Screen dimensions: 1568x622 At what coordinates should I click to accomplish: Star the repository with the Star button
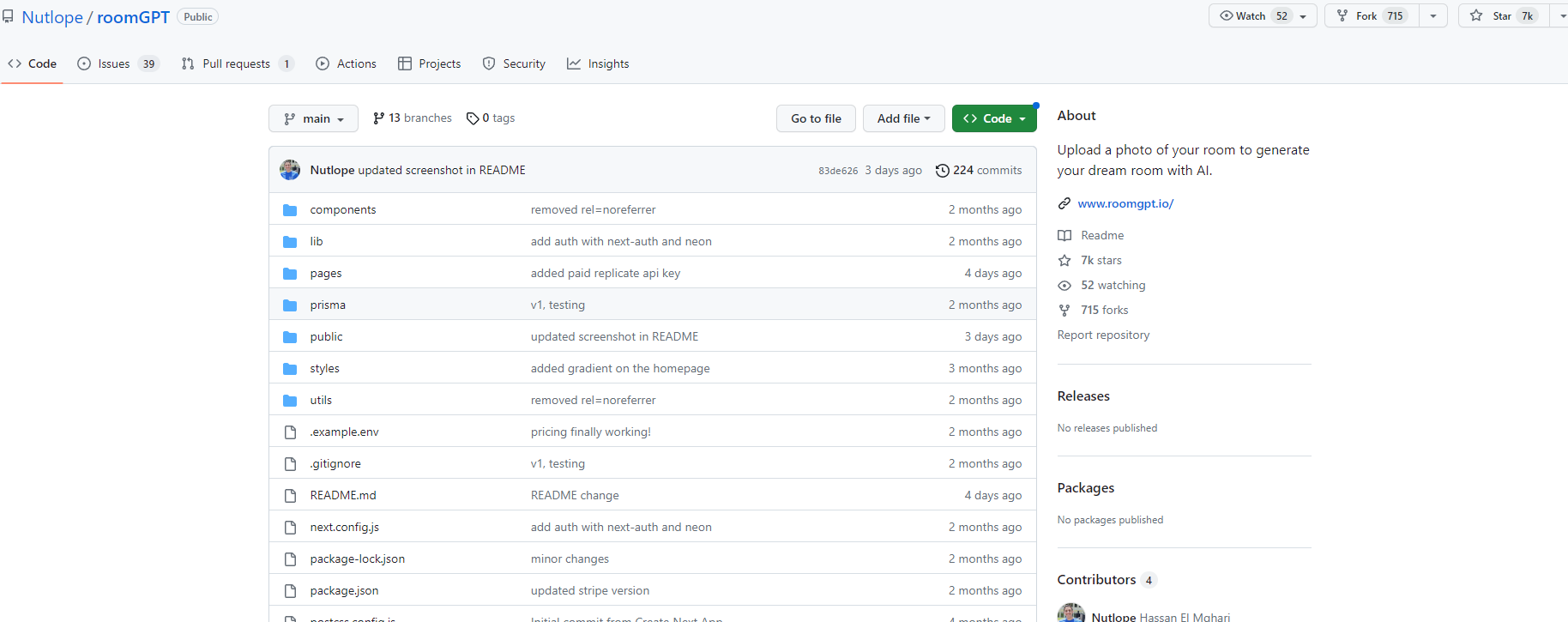1504,15
